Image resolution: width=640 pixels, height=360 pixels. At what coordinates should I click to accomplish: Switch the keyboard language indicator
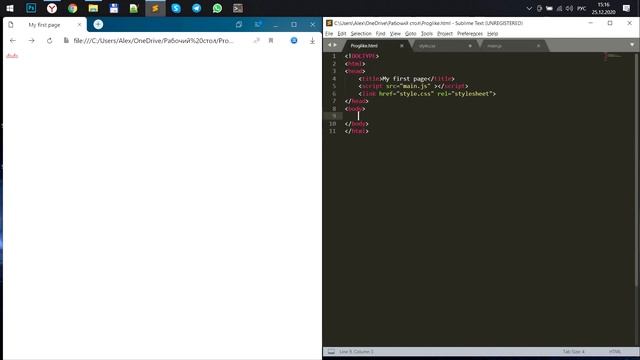tap(582, 8)
